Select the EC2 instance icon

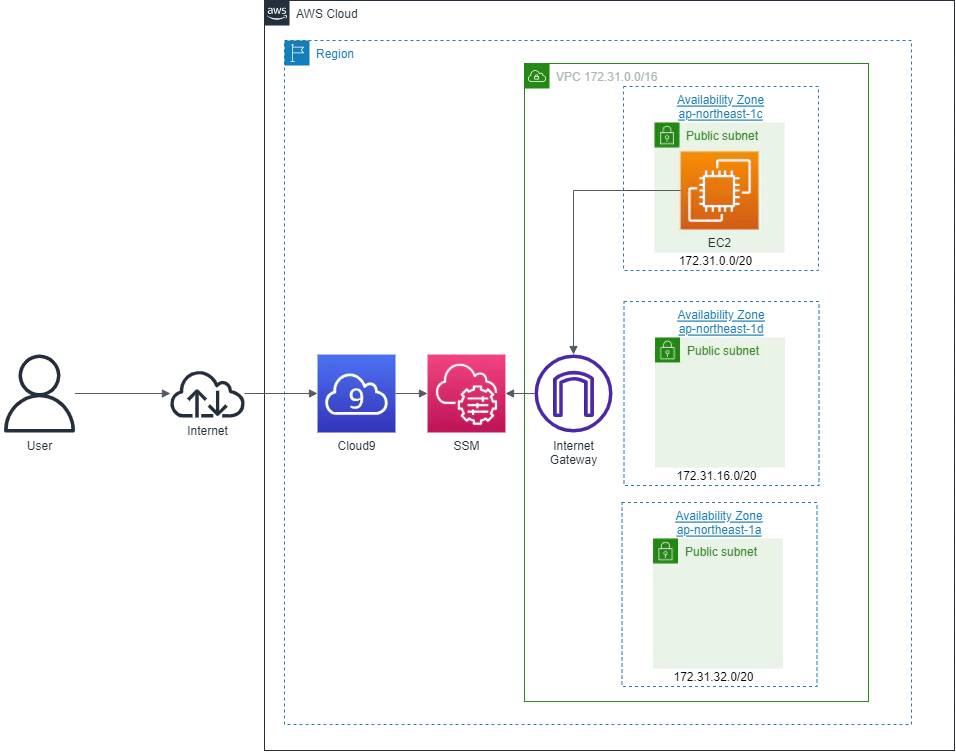719,190
